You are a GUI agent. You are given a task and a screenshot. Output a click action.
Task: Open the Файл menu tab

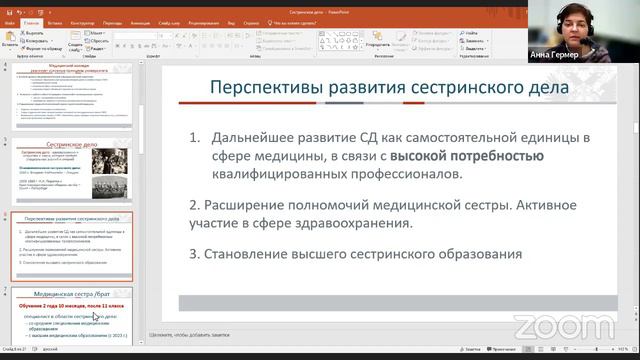[9, 23]
